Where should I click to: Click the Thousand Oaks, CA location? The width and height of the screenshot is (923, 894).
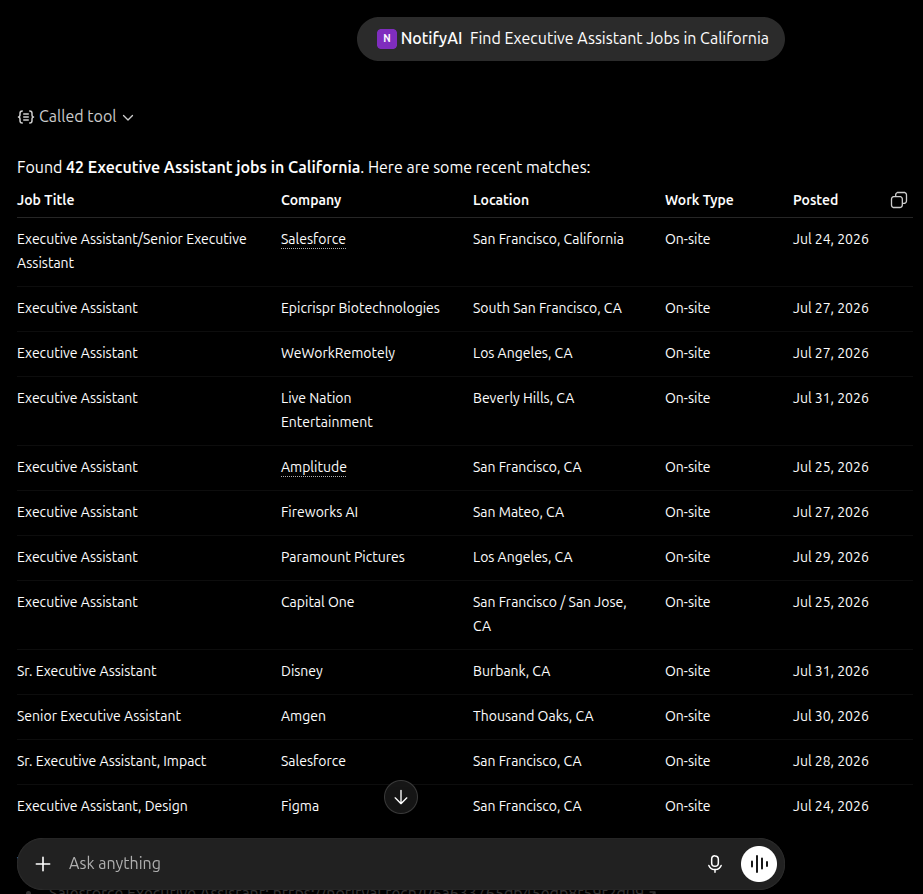click(533, 716)
